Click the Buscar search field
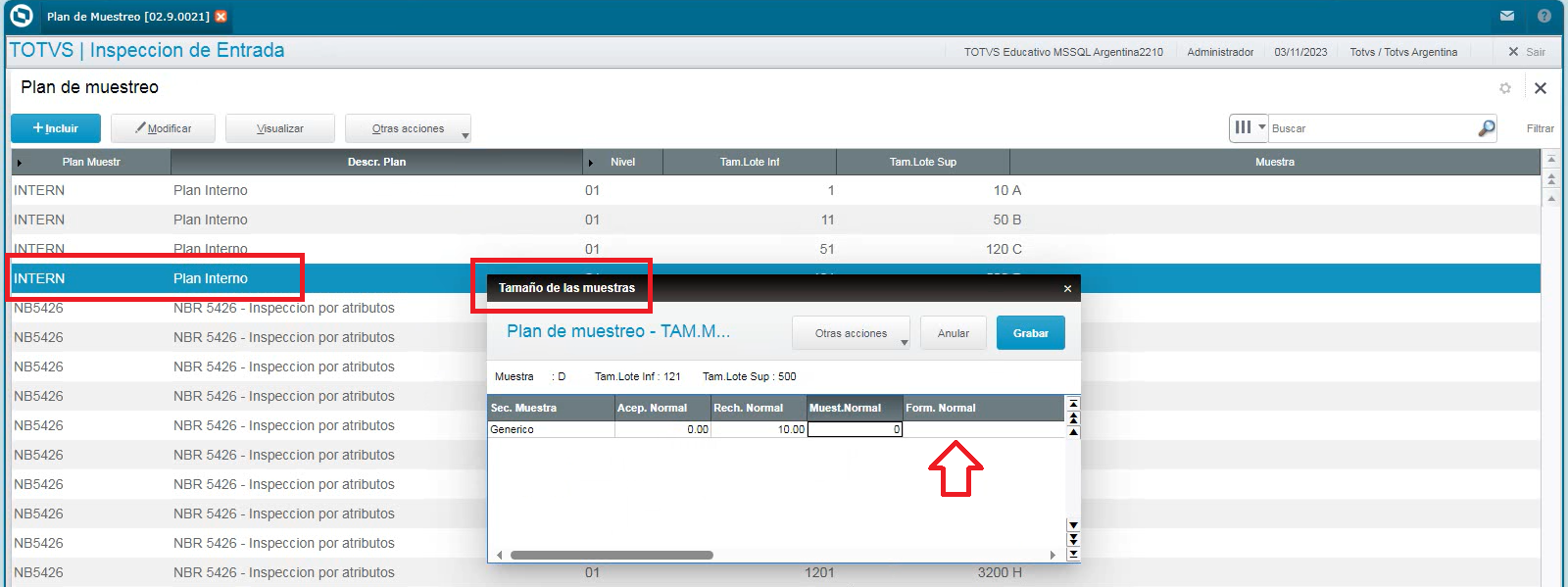 1372,128
